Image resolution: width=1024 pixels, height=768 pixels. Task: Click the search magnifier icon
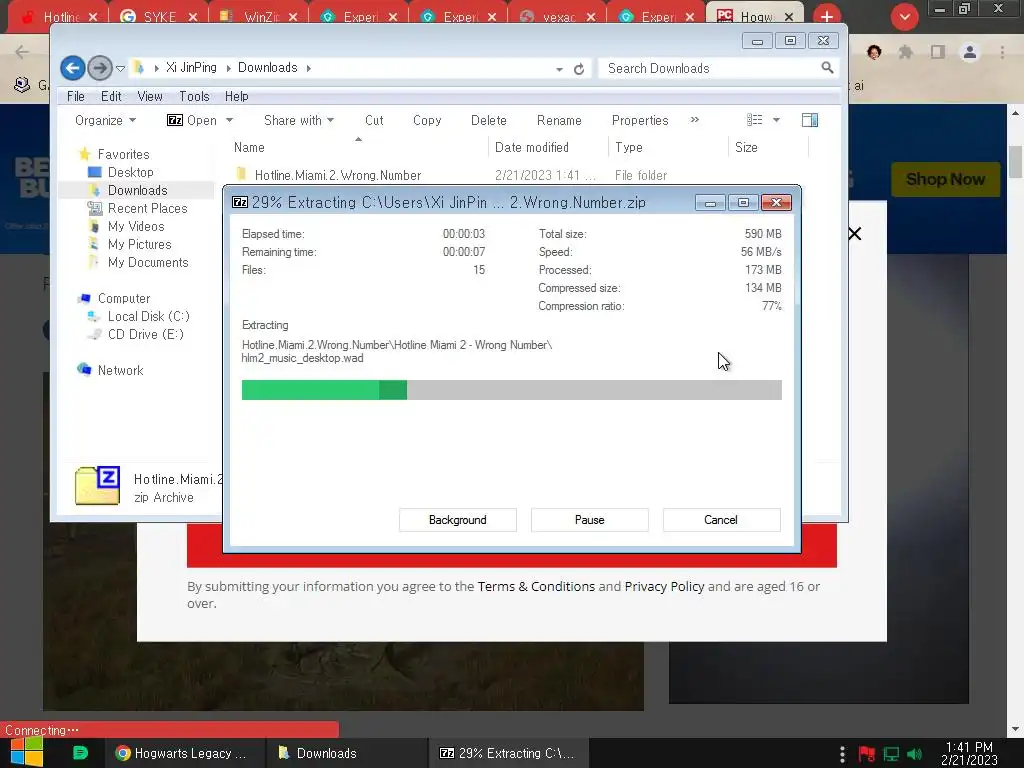(827, 68)
